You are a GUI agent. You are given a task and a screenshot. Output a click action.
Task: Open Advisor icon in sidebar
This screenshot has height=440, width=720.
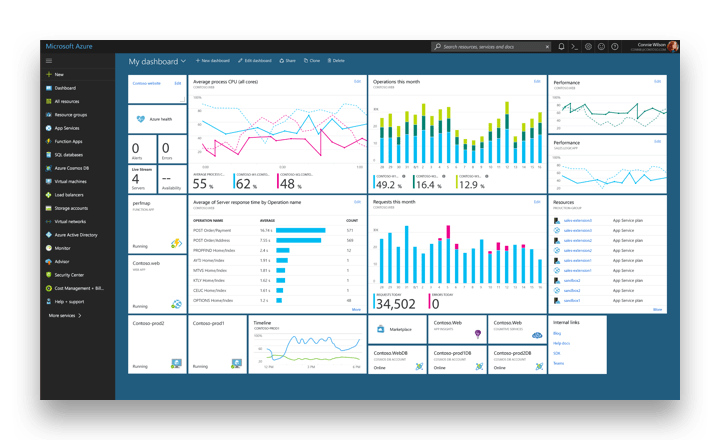49,261
